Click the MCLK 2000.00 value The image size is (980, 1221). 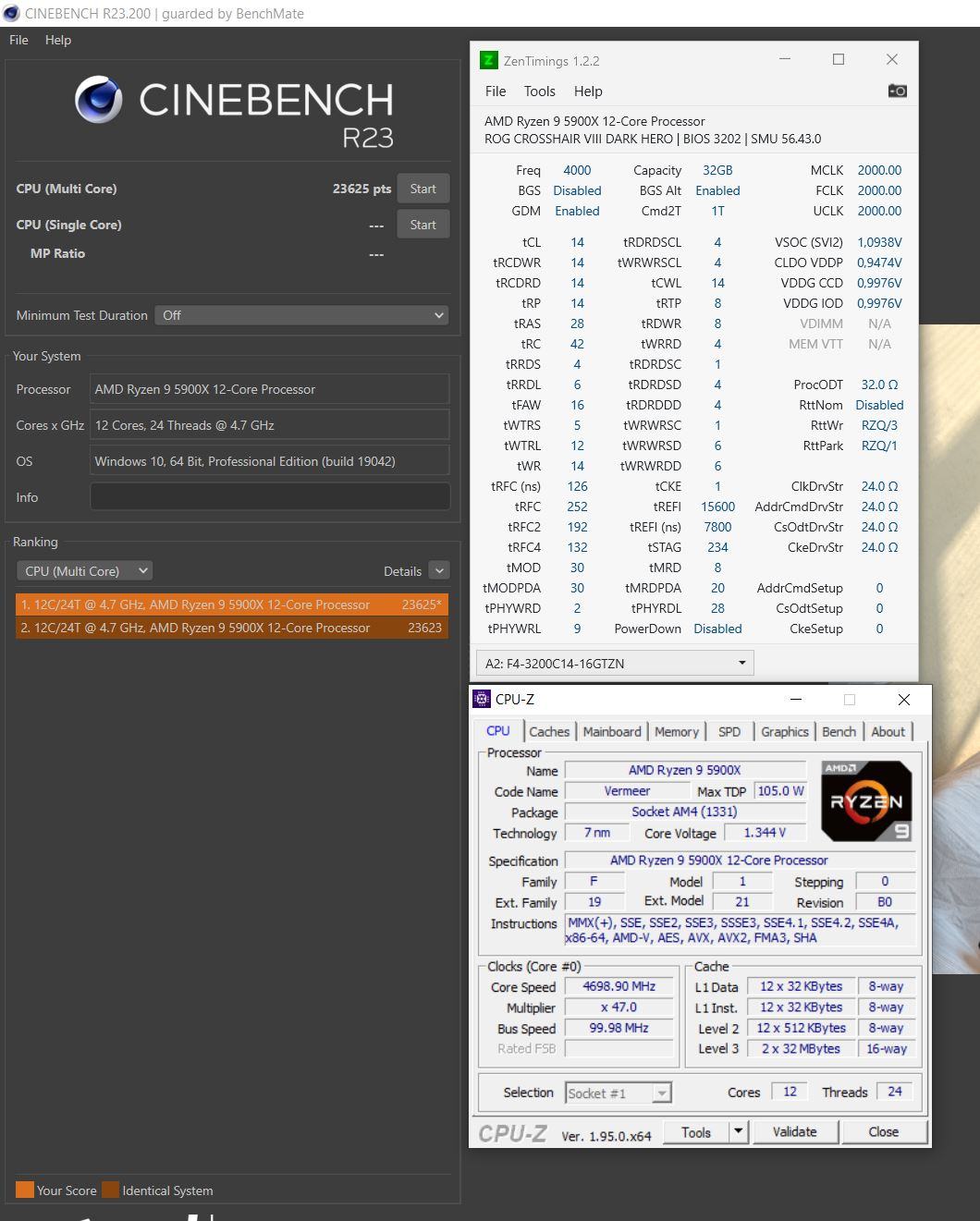tap(879, 170)
